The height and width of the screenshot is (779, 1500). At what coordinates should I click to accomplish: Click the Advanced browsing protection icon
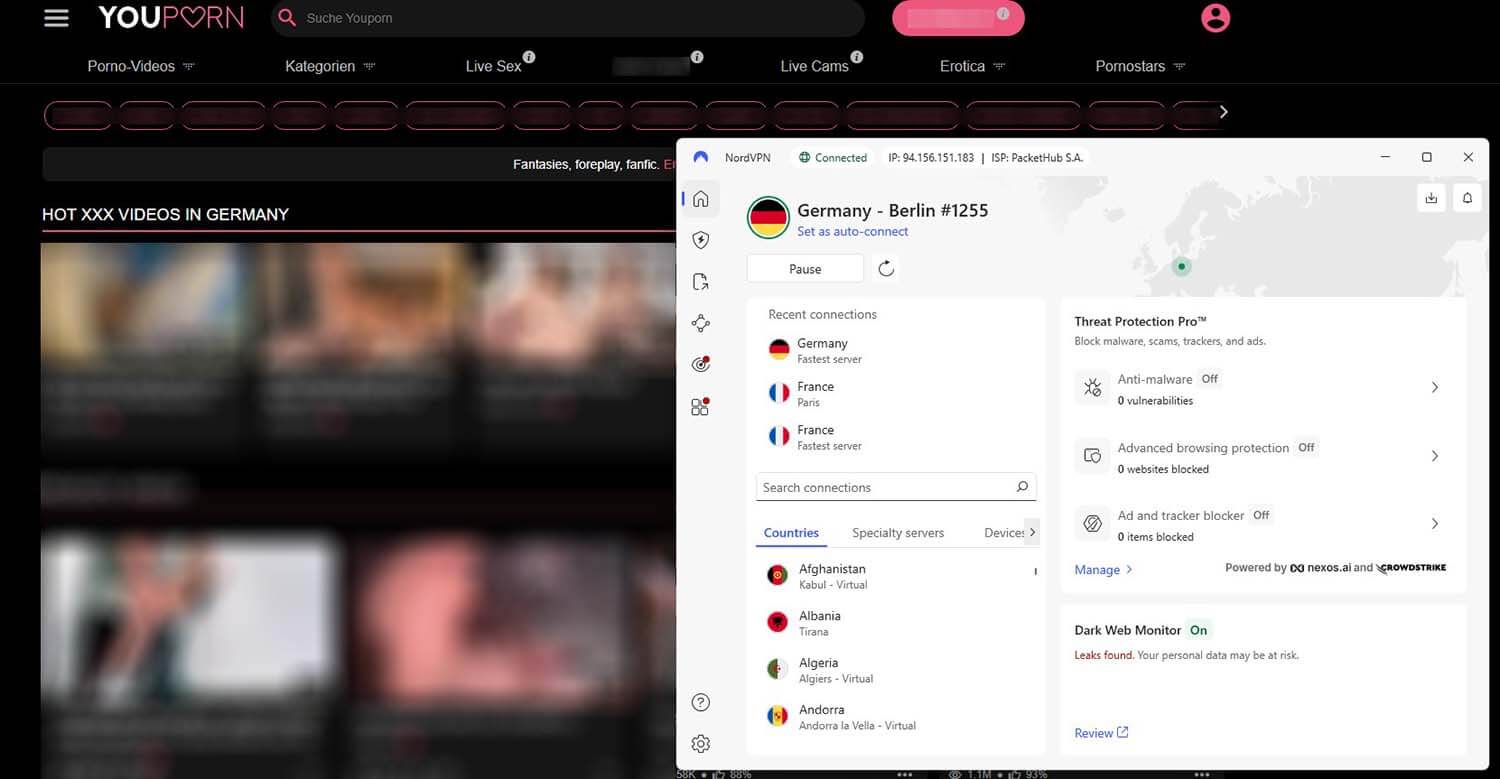tap(1092, 456)
